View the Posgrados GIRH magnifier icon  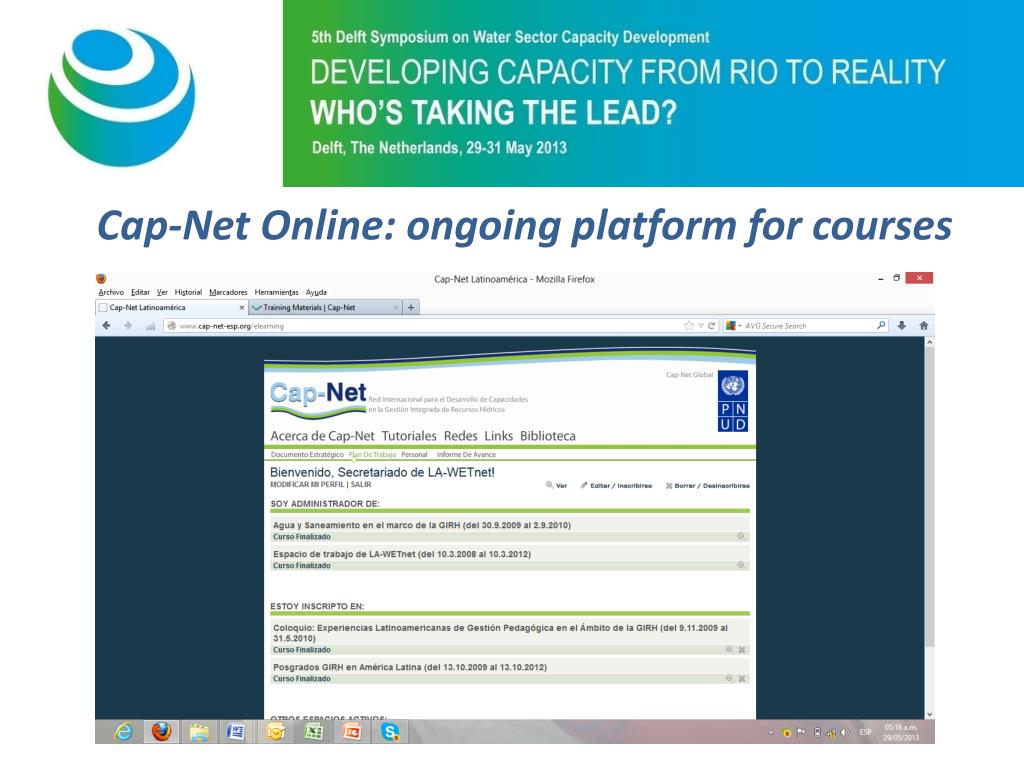point(729,678)
